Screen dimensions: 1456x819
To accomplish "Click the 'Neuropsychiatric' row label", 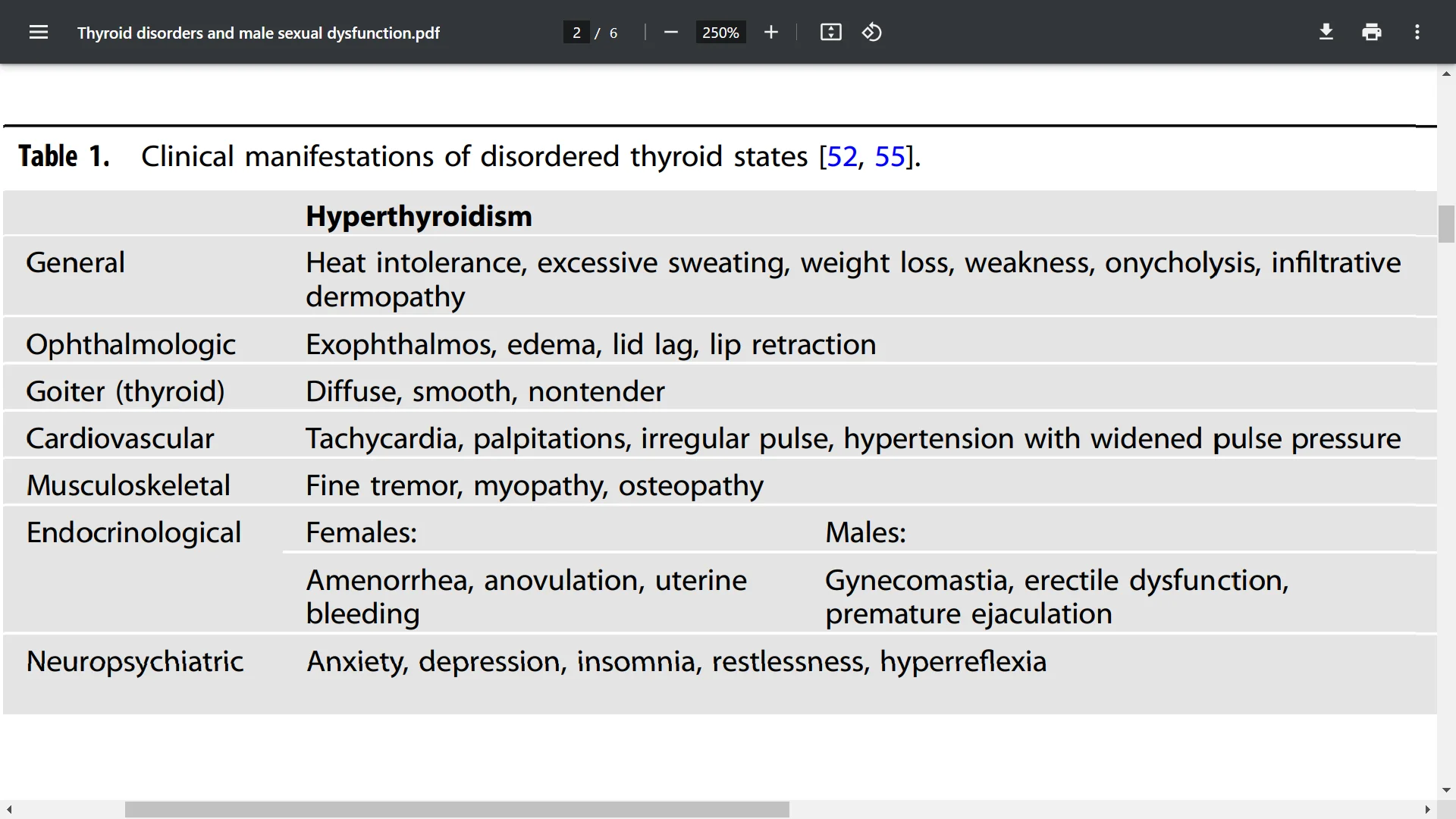I will click(x=135, y=662).
